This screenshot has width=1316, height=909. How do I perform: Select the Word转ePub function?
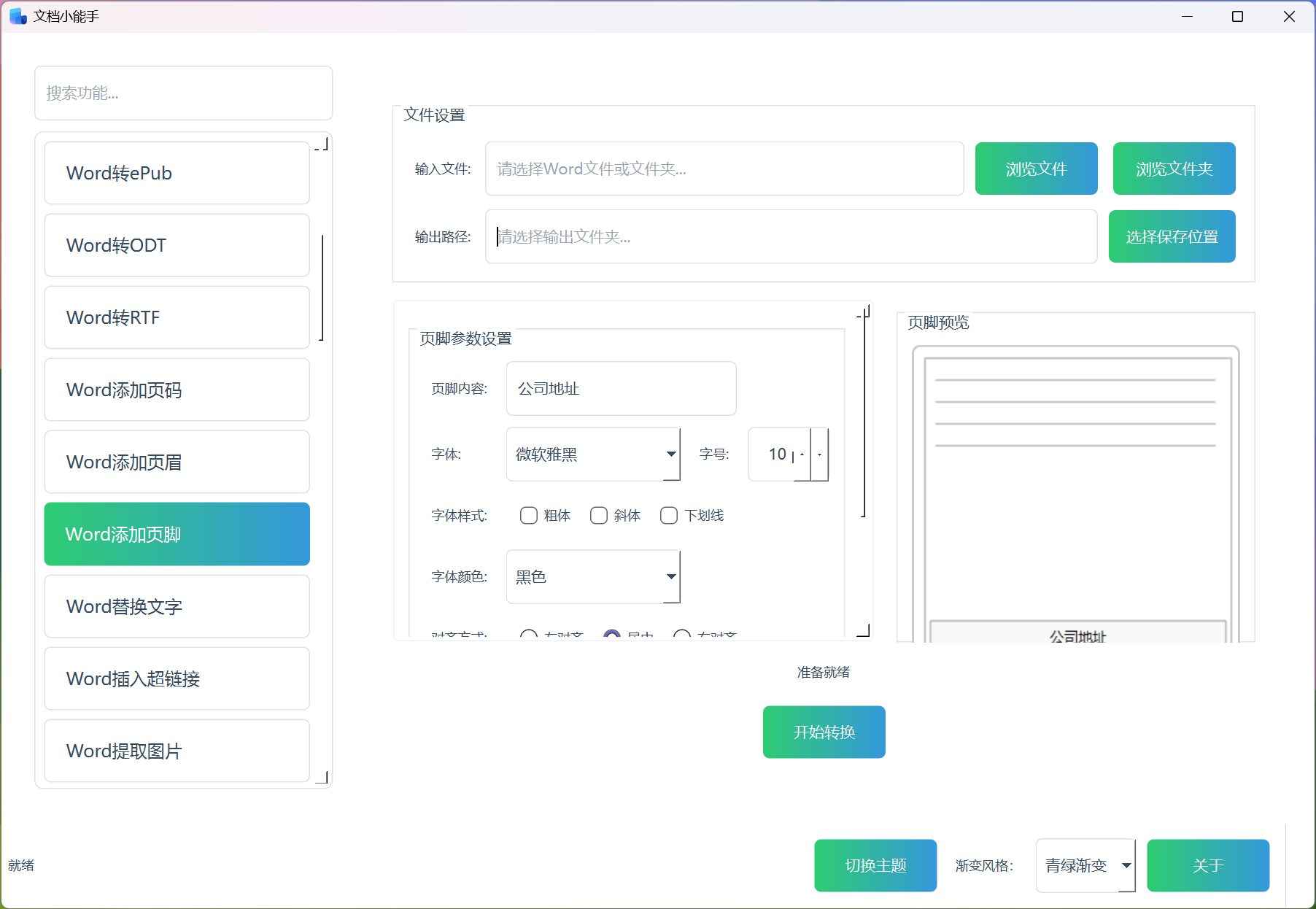[x=177, y=173]
